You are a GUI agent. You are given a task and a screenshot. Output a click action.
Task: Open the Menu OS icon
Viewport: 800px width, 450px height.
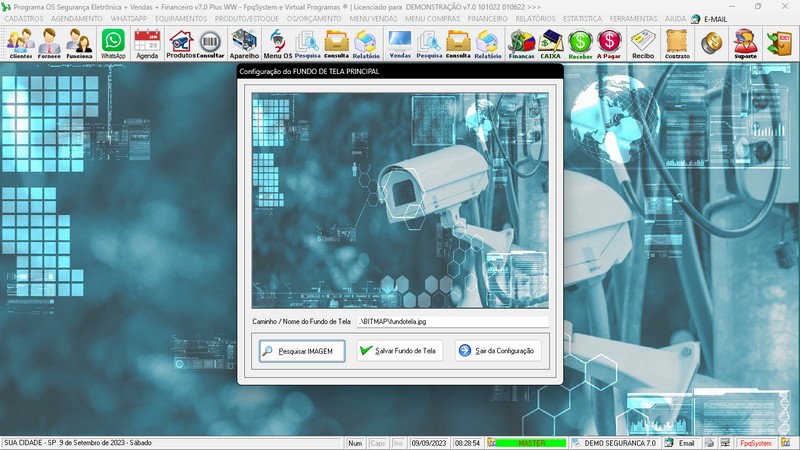[x=278, y=43]
